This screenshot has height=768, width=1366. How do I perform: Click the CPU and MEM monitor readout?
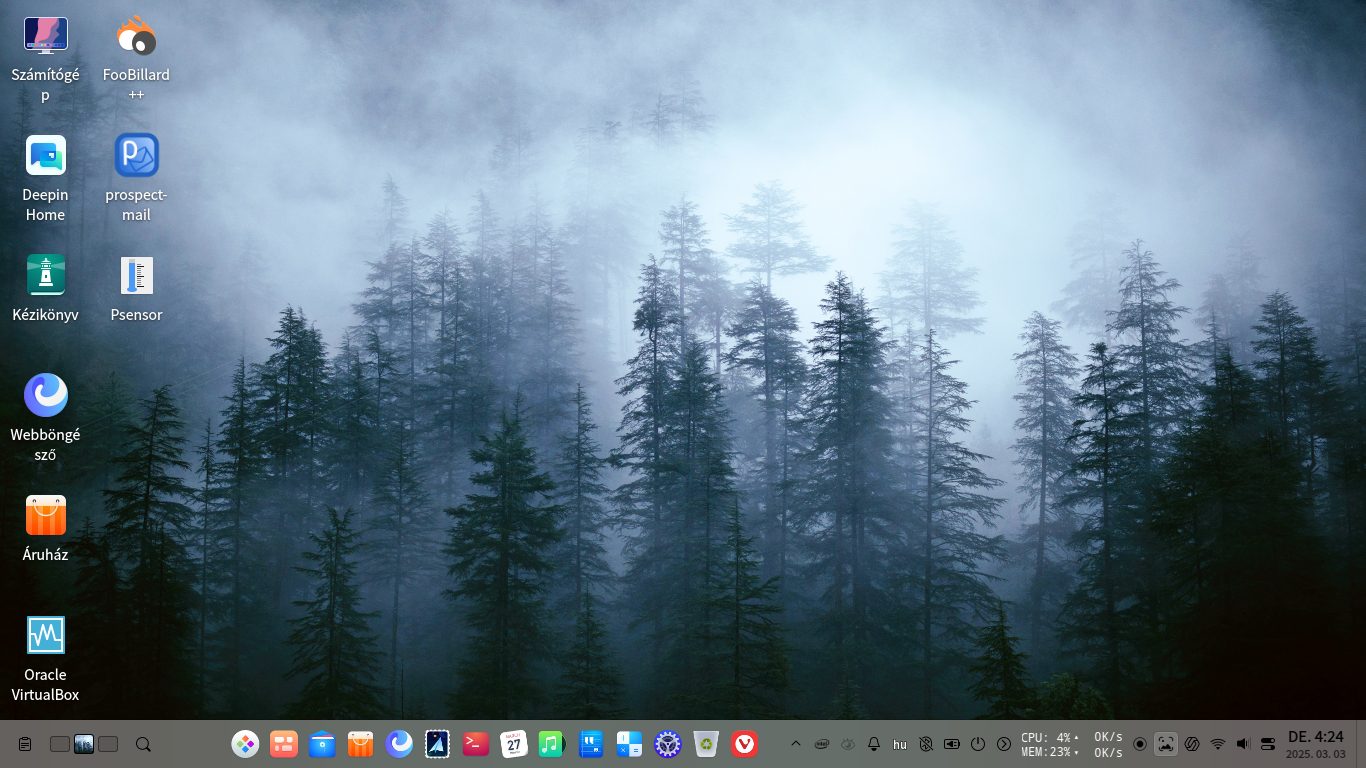tap(1049, 744)
